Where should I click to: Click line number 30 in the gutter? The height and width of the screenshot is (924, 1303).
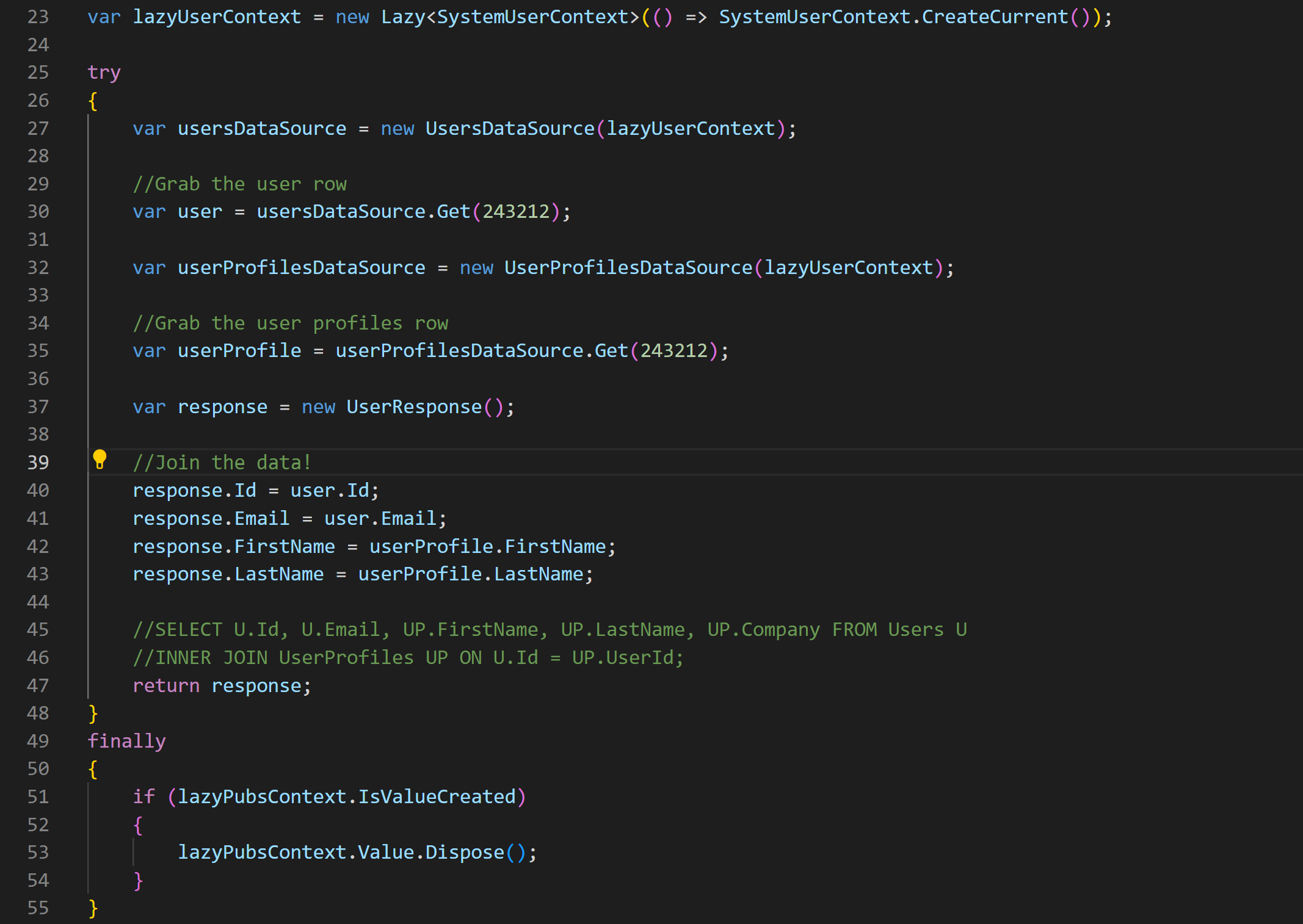tap(38, 212)
